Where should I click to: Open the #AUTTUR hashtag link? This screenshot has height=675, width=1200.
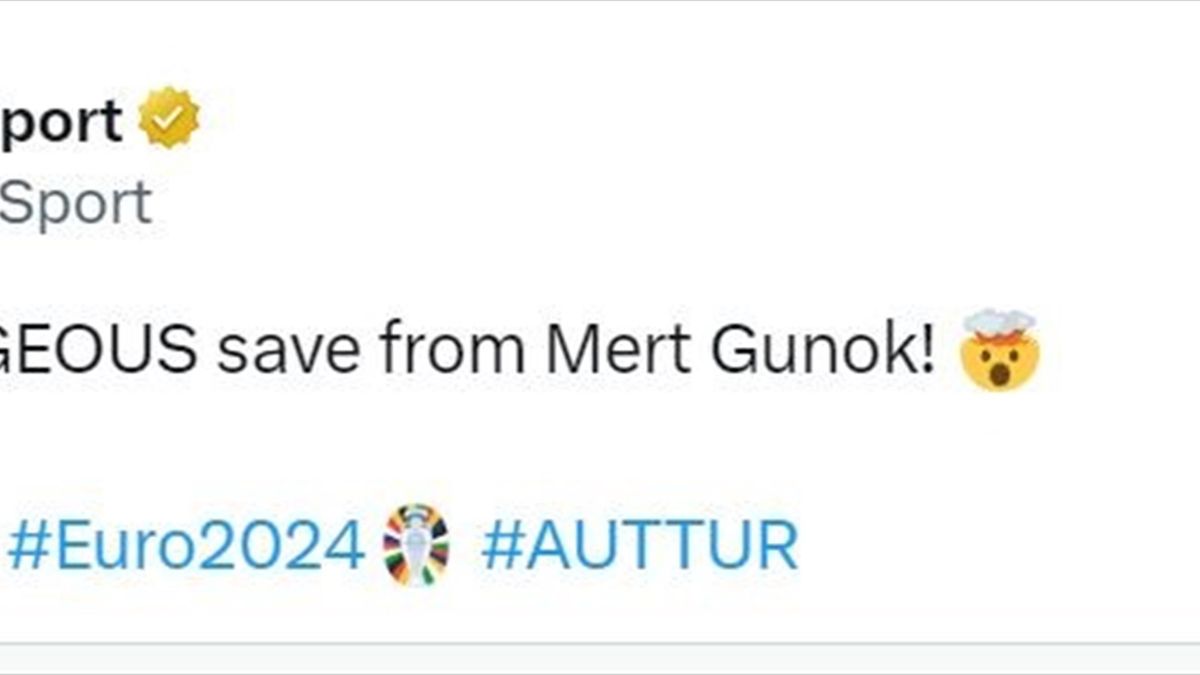point(639,546)
